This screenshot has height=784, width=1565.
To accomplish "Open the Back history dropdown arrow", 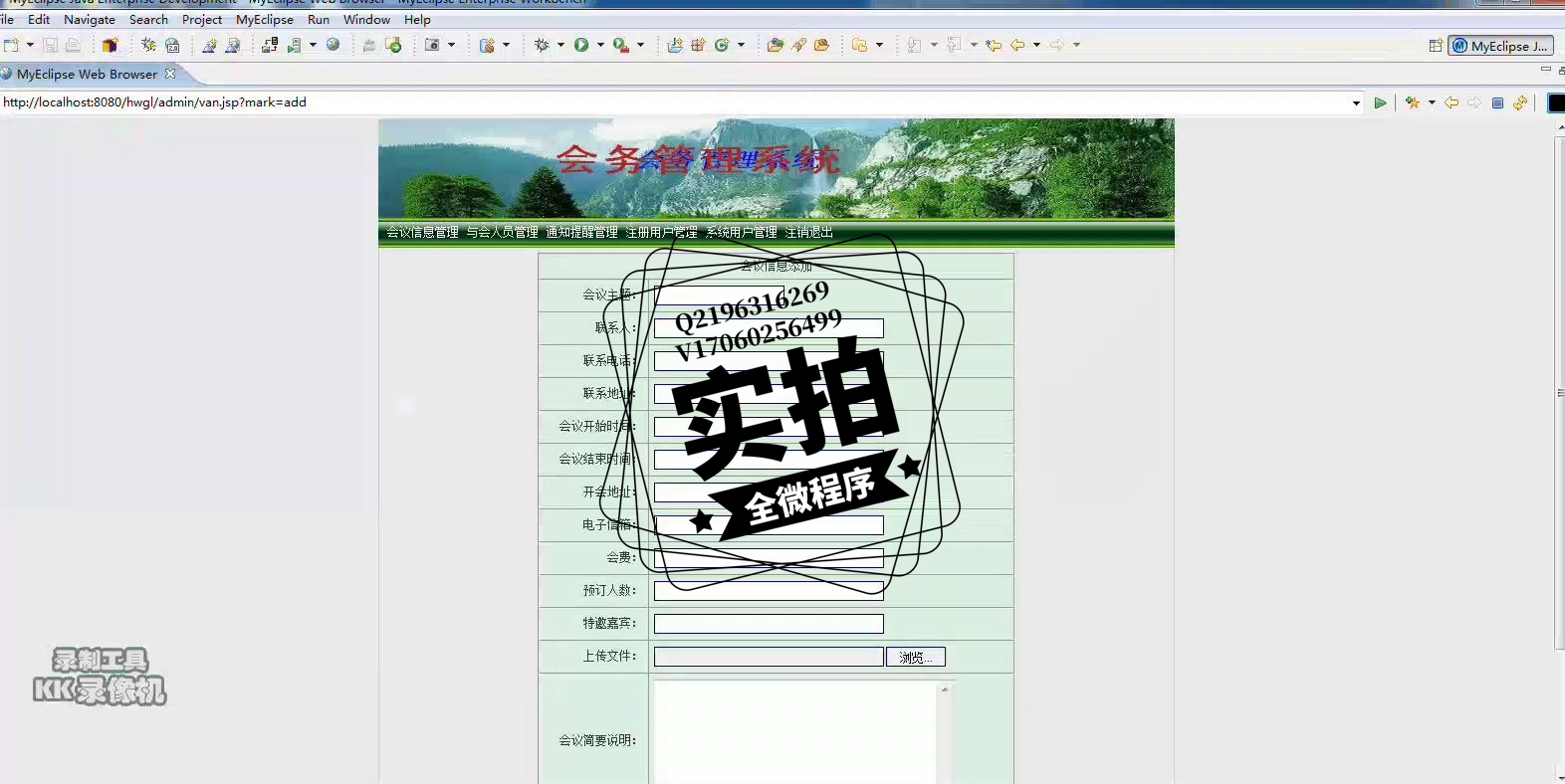I will tap(1036, 45).
